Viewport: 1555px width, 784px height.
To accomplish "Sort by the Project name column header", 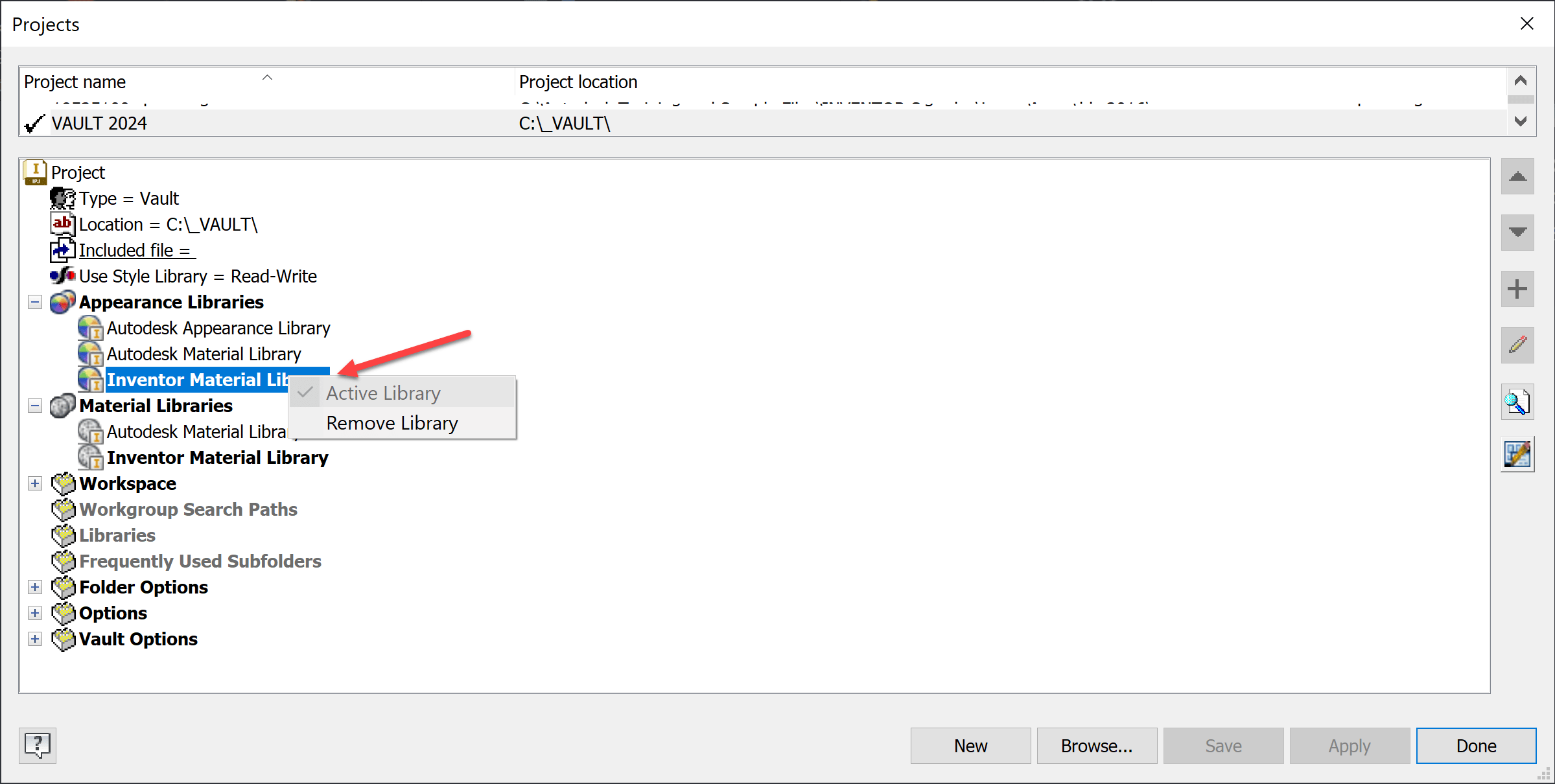I will 268,82.
